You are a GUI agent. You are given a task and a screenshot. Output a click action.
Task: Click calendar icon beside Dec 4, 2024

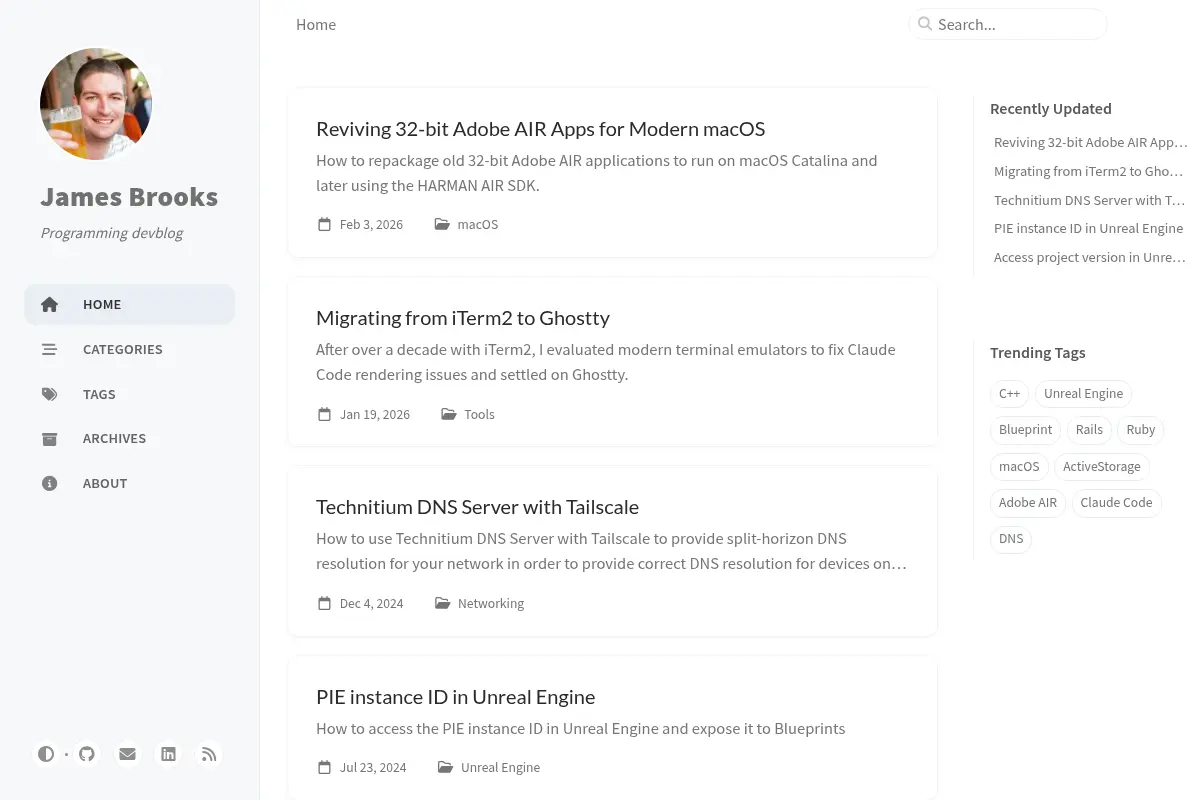[324, 603]
